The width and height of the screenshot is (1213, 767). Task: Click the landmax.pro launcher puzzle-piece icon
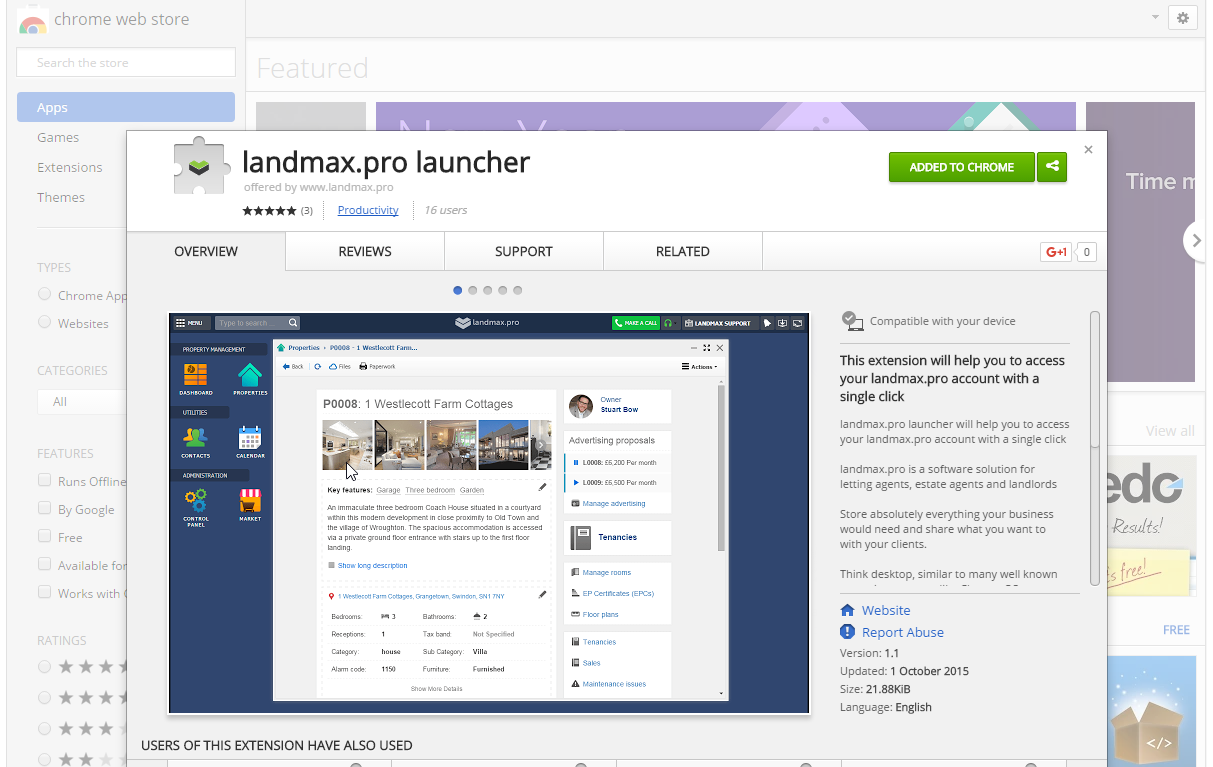tap(201, 166)
